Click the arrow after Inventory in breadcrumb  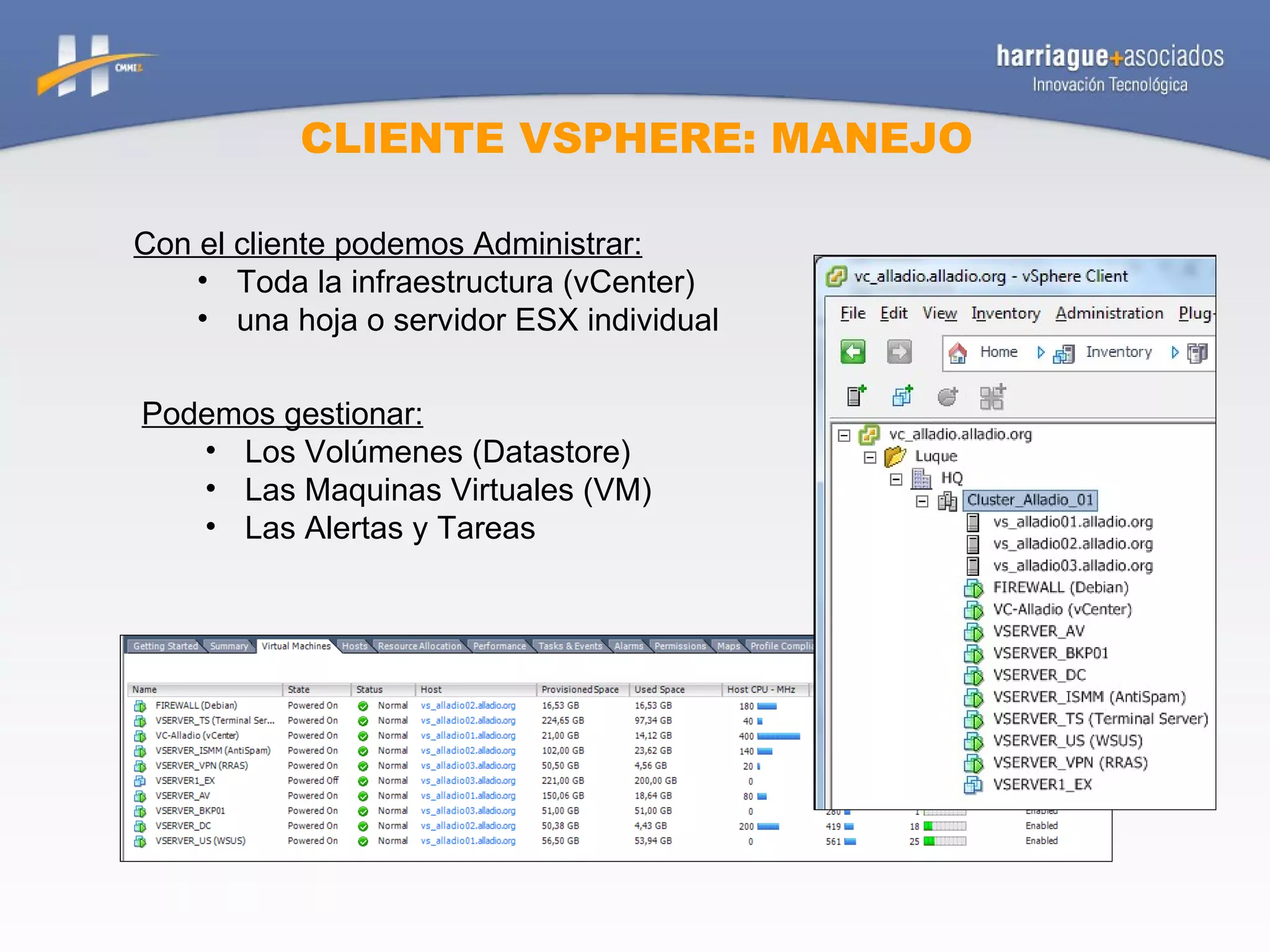point(1175,353)
